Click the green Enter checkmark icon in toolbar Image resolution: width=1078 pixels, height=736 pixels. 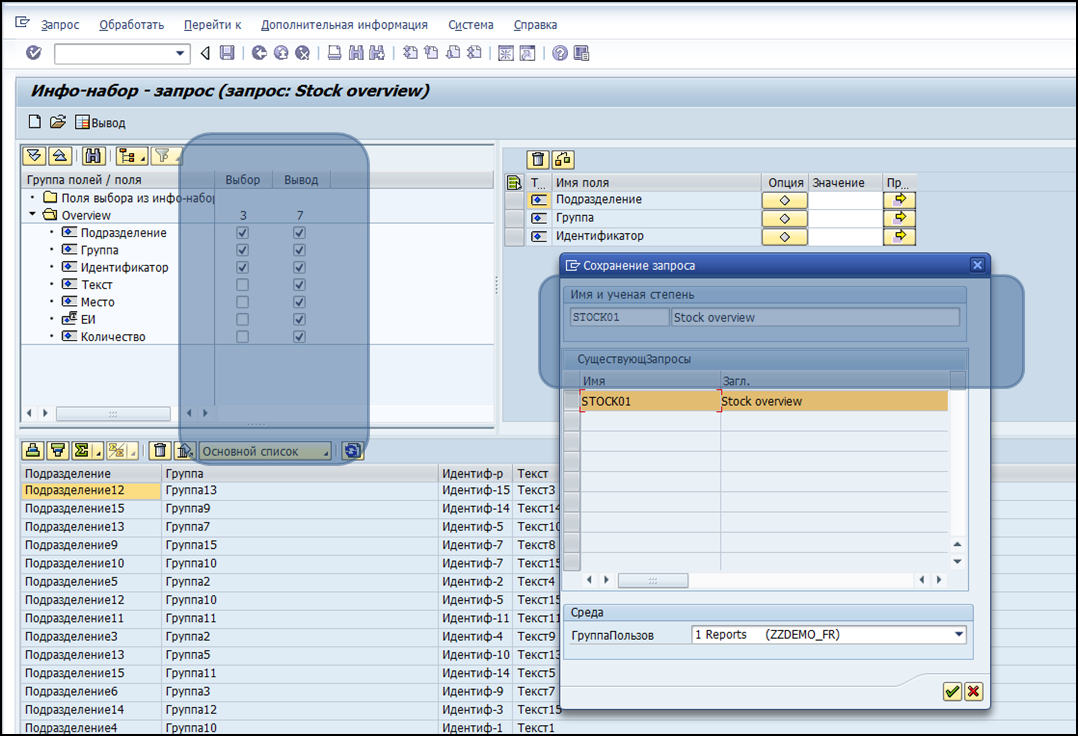pos(34,53)
